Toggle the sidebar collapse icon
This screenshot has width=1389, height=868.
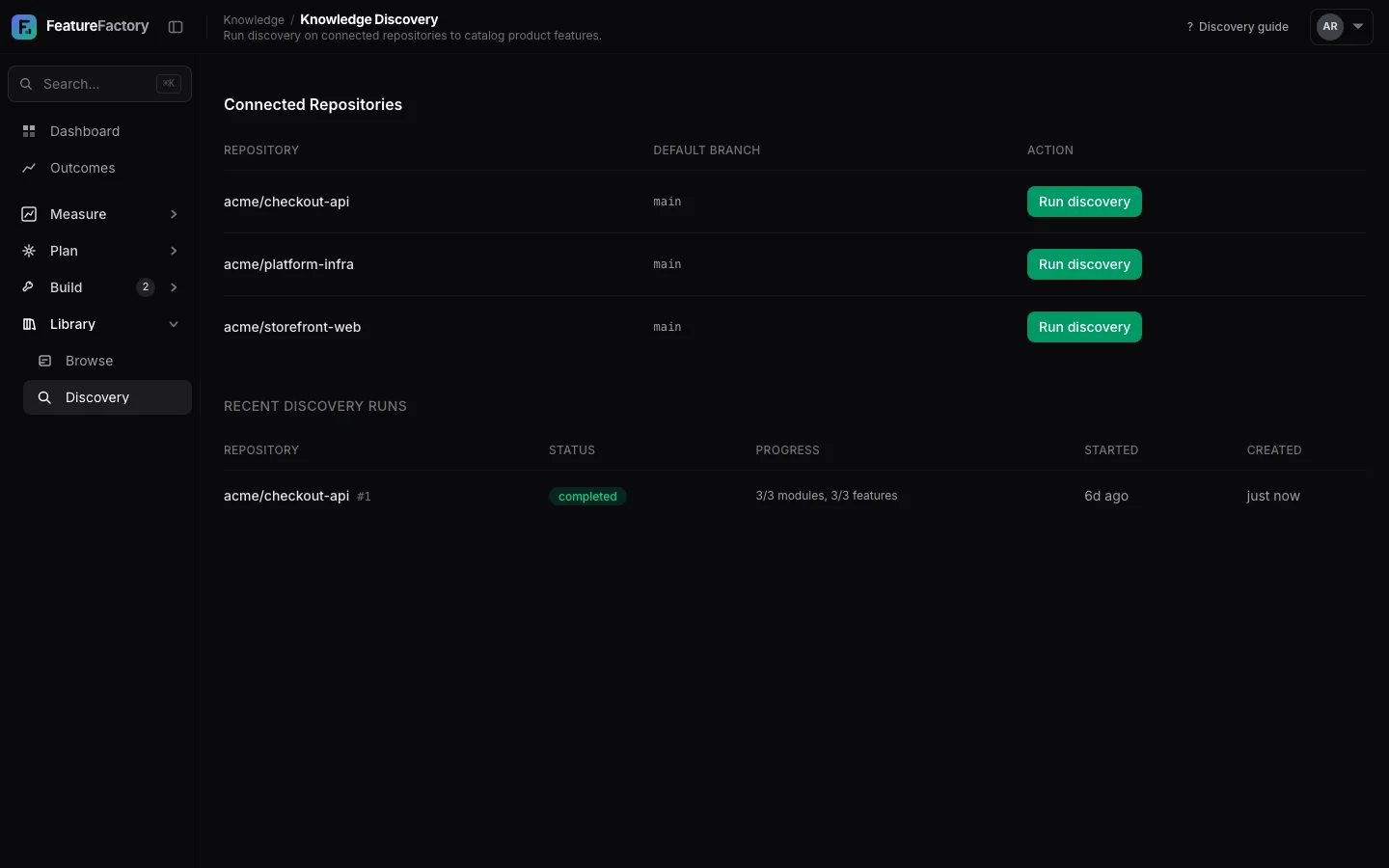coord(176,27)
